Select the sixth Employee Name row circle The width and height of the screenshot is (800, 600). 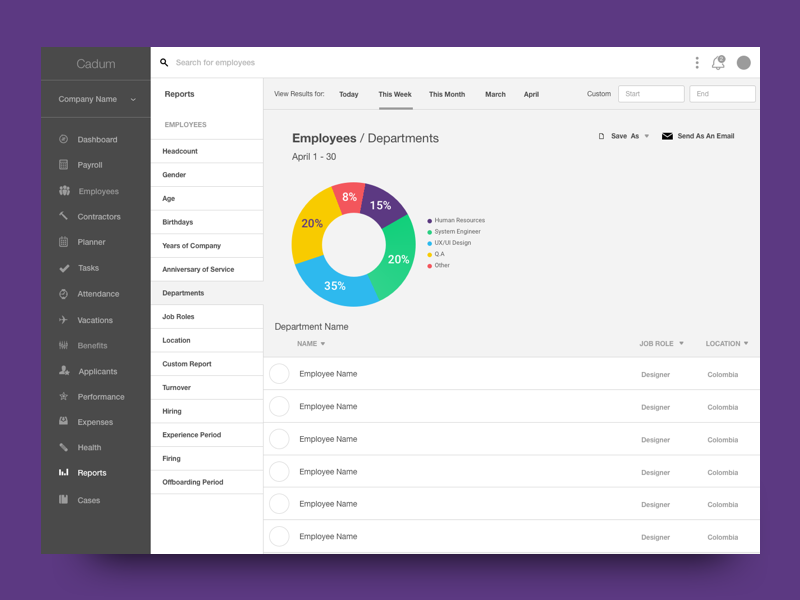(279, 537)
